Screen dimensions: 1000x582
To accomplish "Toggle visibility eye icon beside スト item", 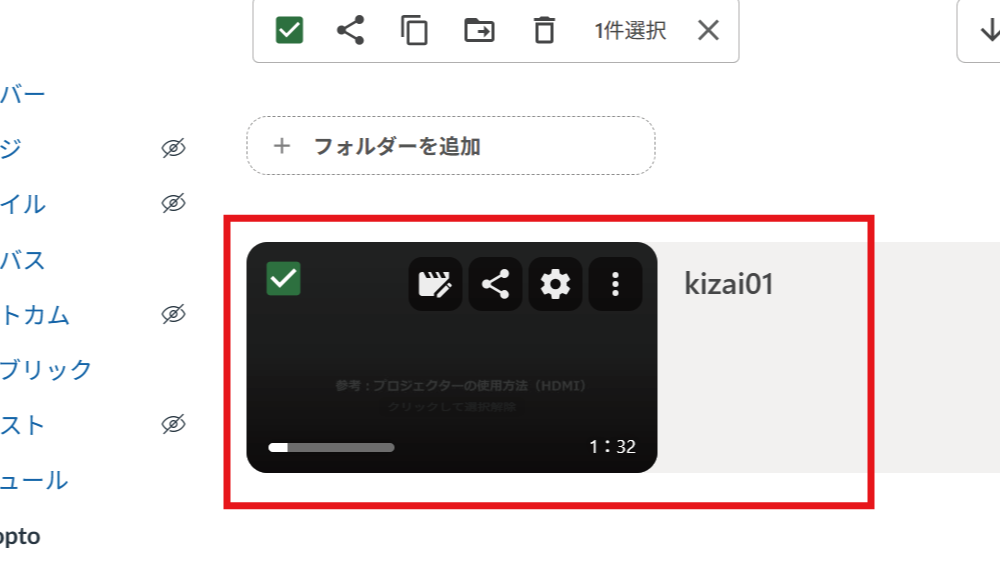I will (x=173, y=424).
